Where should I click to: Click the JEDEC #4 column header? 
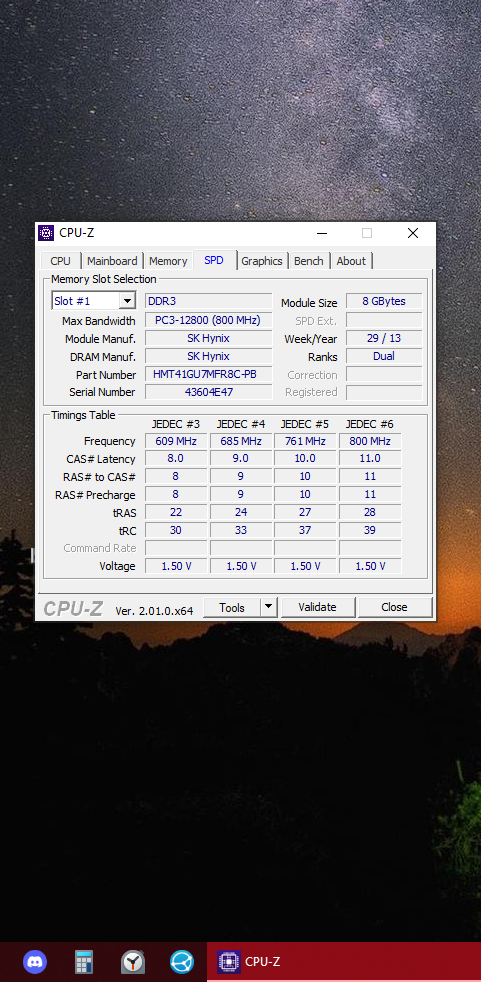(x=241, y=424)
